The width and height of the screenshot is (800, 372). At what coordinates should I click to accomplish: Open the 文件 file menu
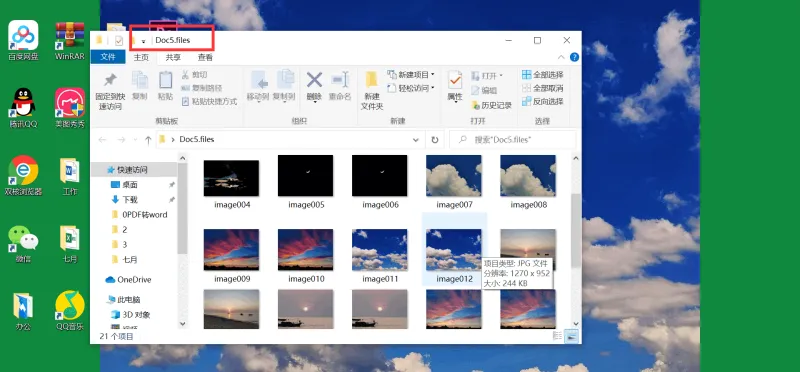pyautogui.click(x=108, y=57)
